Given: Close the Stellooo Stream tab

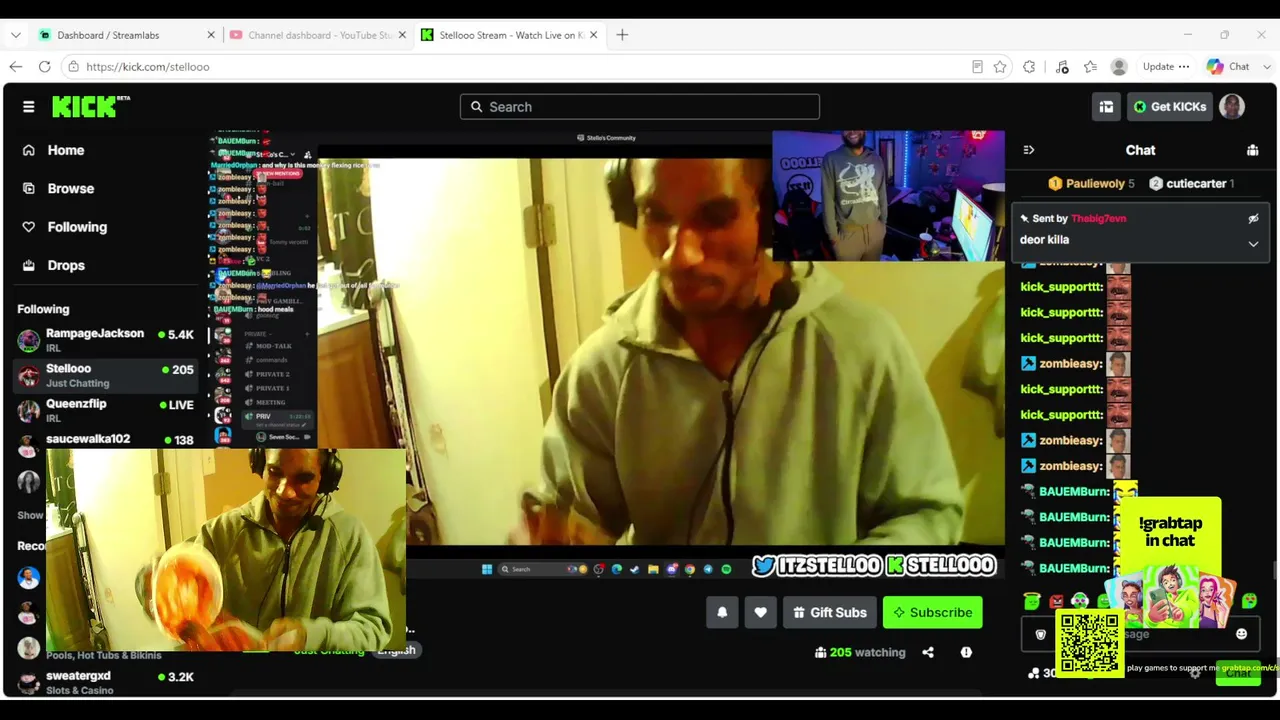Looking at the screenshot, I should tap(593, 35).
